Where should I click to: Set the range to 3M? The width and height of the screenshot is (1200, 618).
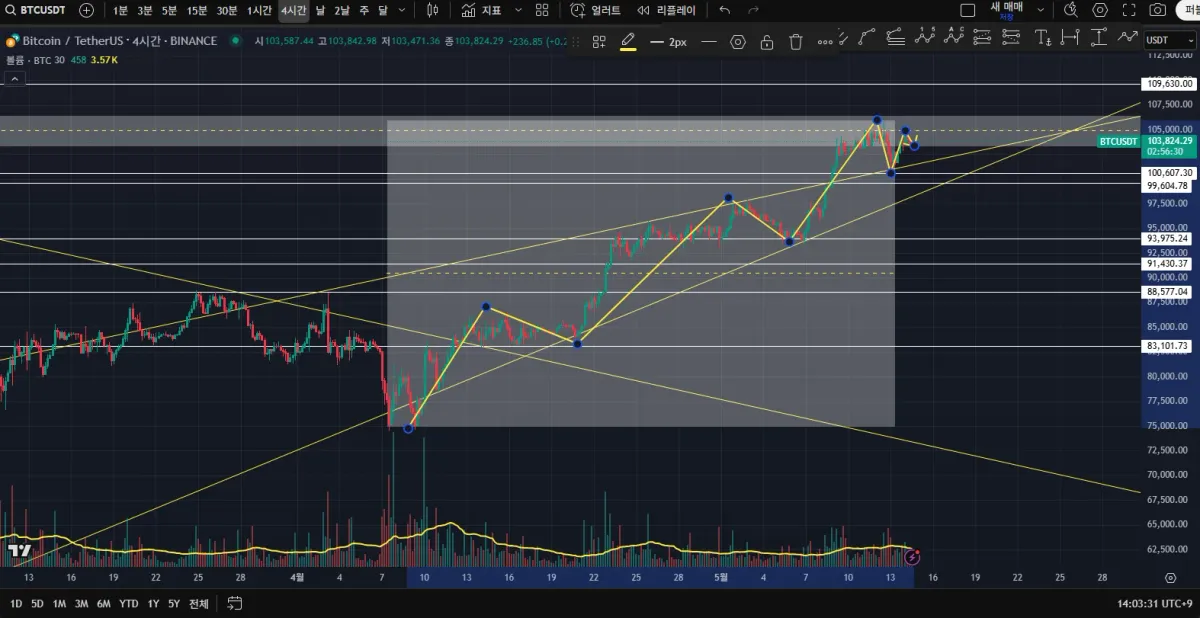(81, 603)
